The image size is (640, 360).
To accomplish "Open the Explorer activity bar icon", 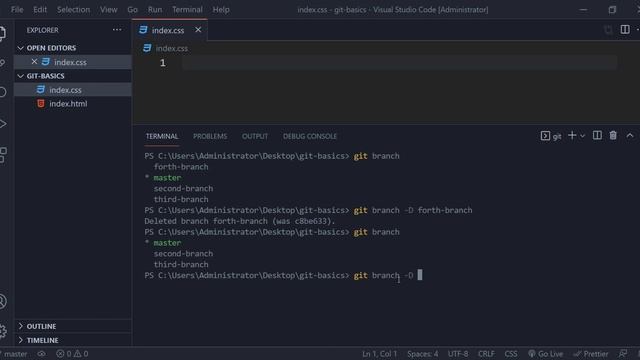I will pos(2,33).
